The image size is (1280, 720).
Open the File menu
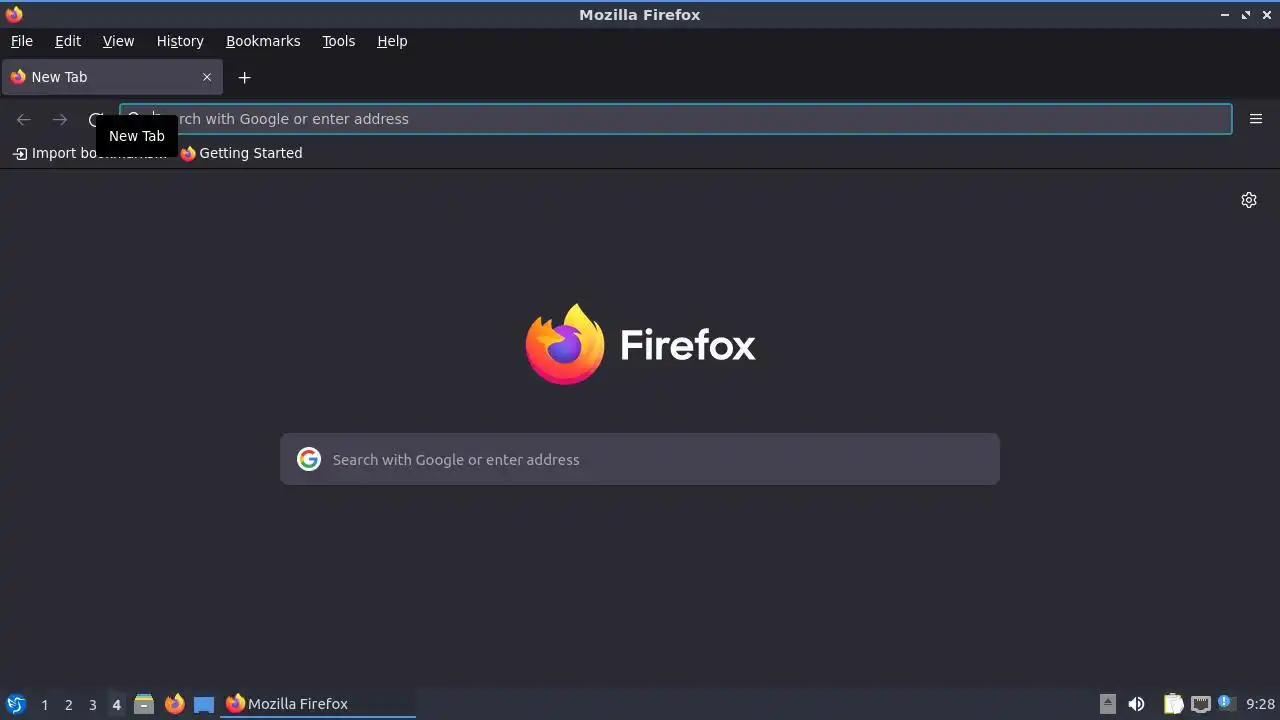tap(22, 41)
